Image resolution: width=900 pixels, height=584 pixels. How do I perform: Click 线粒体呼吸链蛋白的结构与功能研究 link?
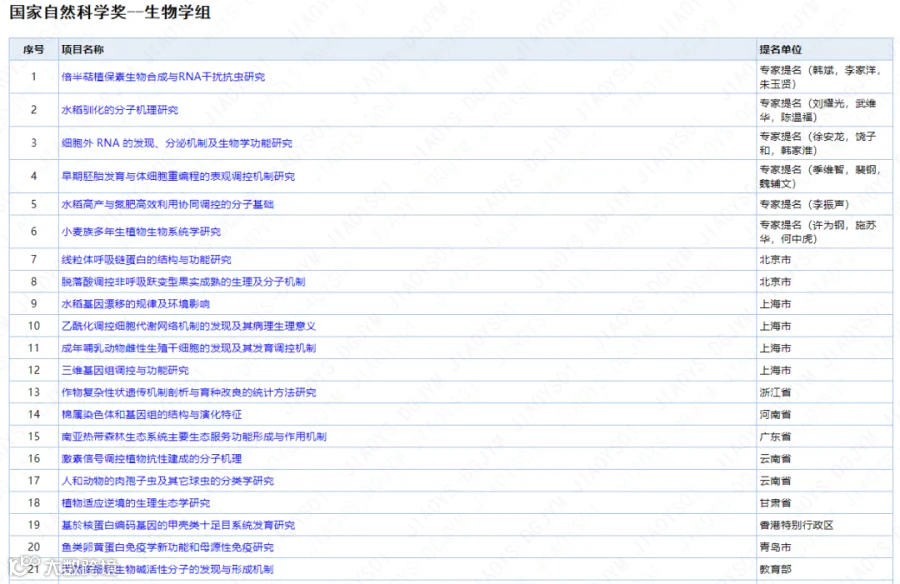(x=146, y=260)
